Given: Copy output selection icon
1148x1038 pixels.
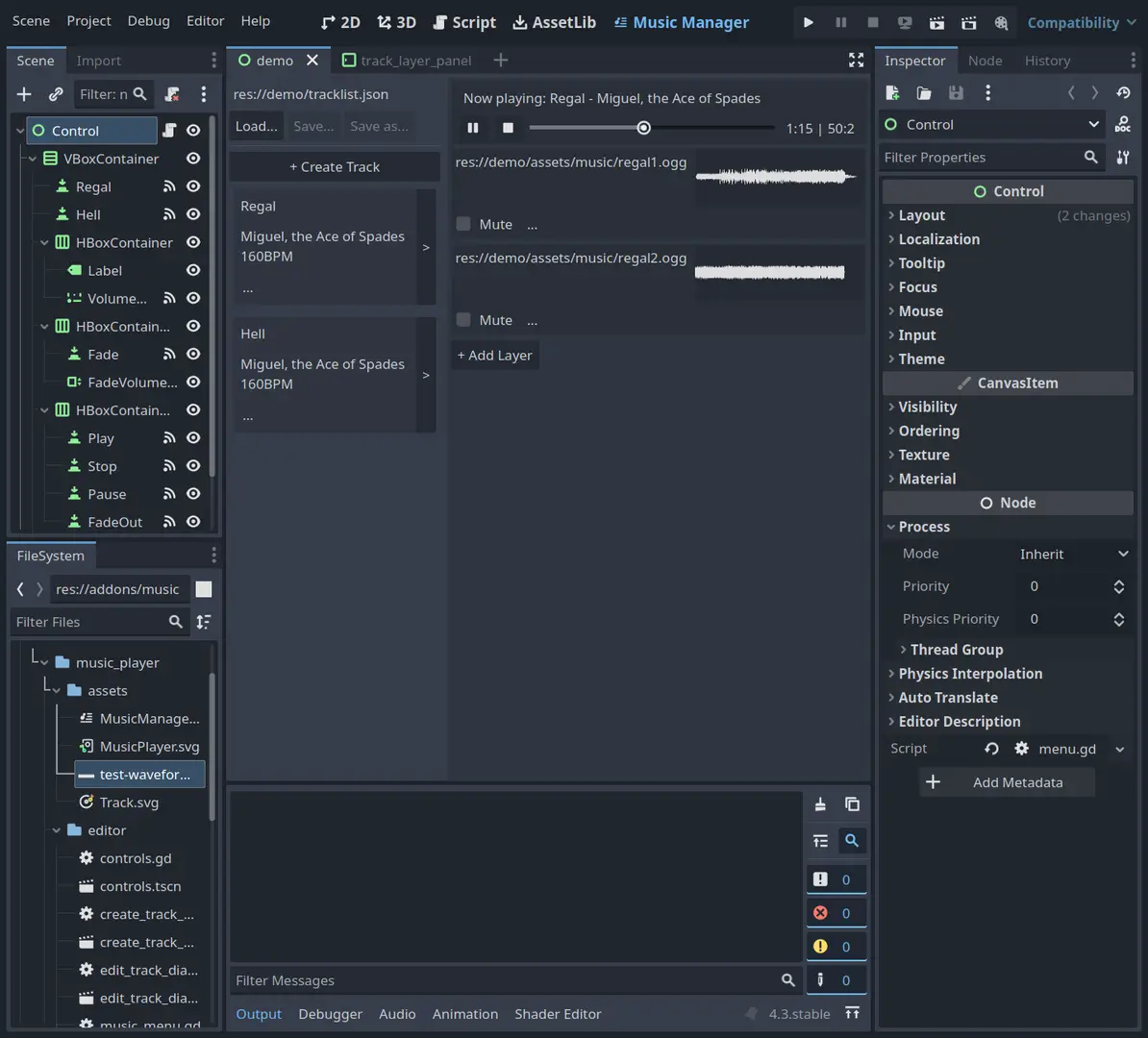Looking at the screenshot, I should point(852,803).
